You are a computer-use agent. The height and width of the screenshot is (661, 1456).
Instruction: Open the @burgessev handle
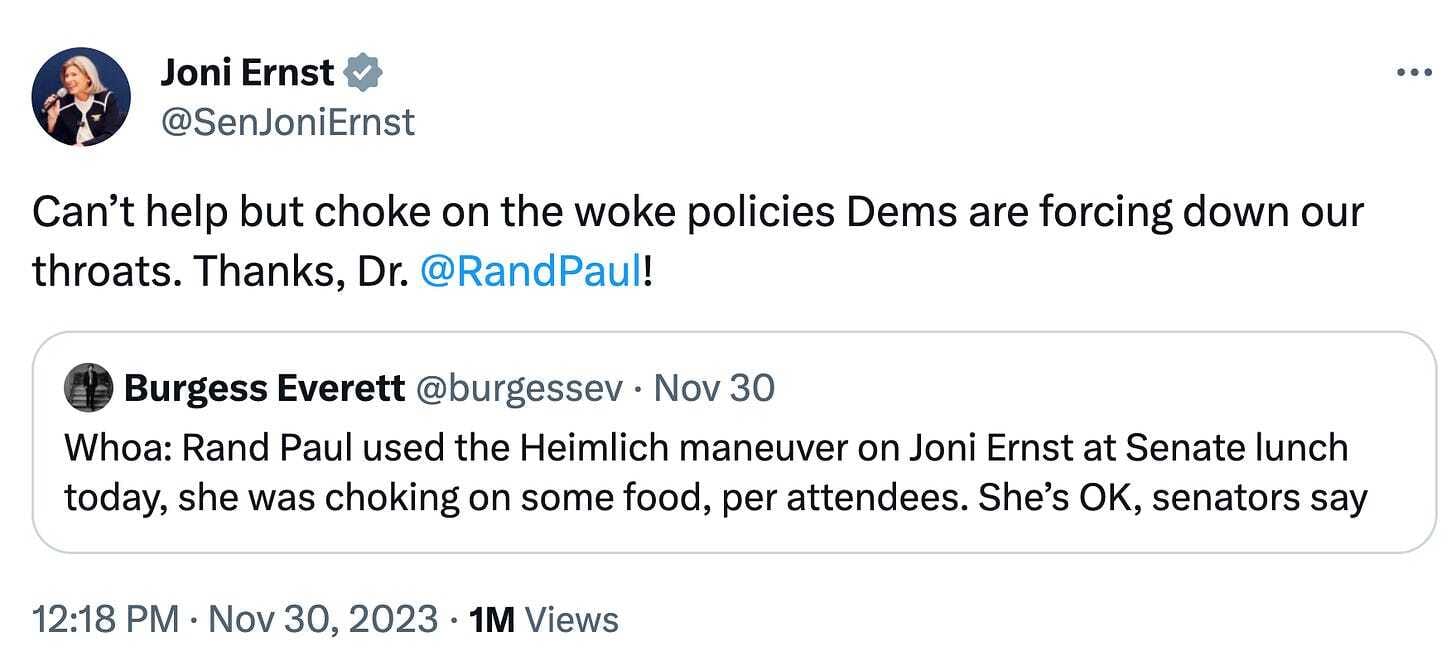[x=518, y=388]
